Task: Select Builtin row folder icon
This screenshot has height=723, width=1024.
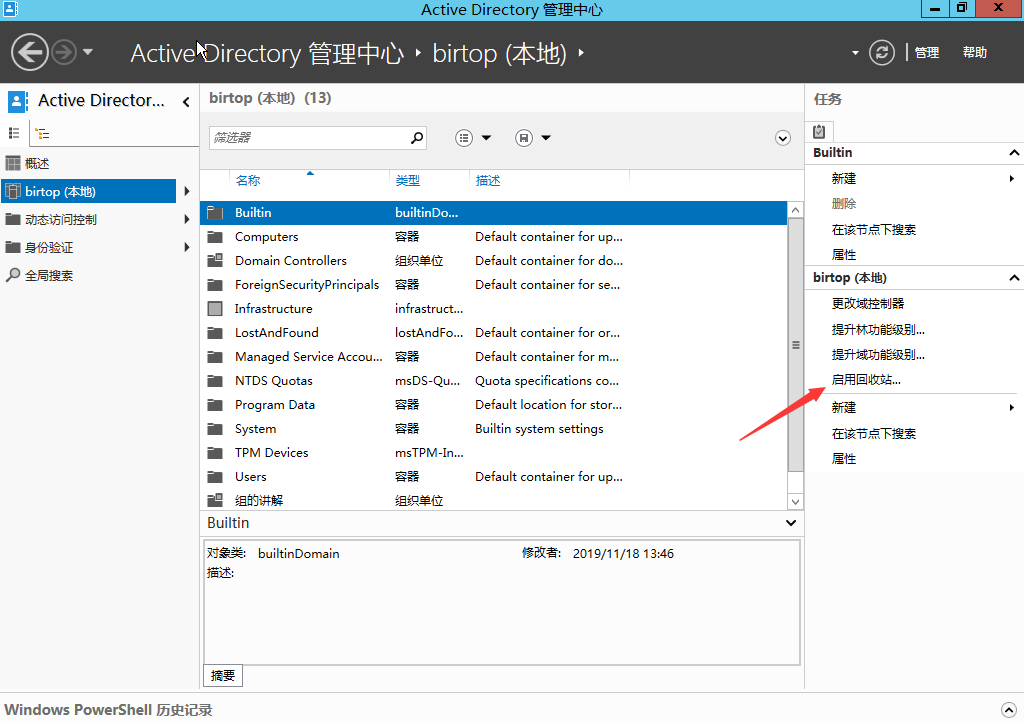Action: 215,213
